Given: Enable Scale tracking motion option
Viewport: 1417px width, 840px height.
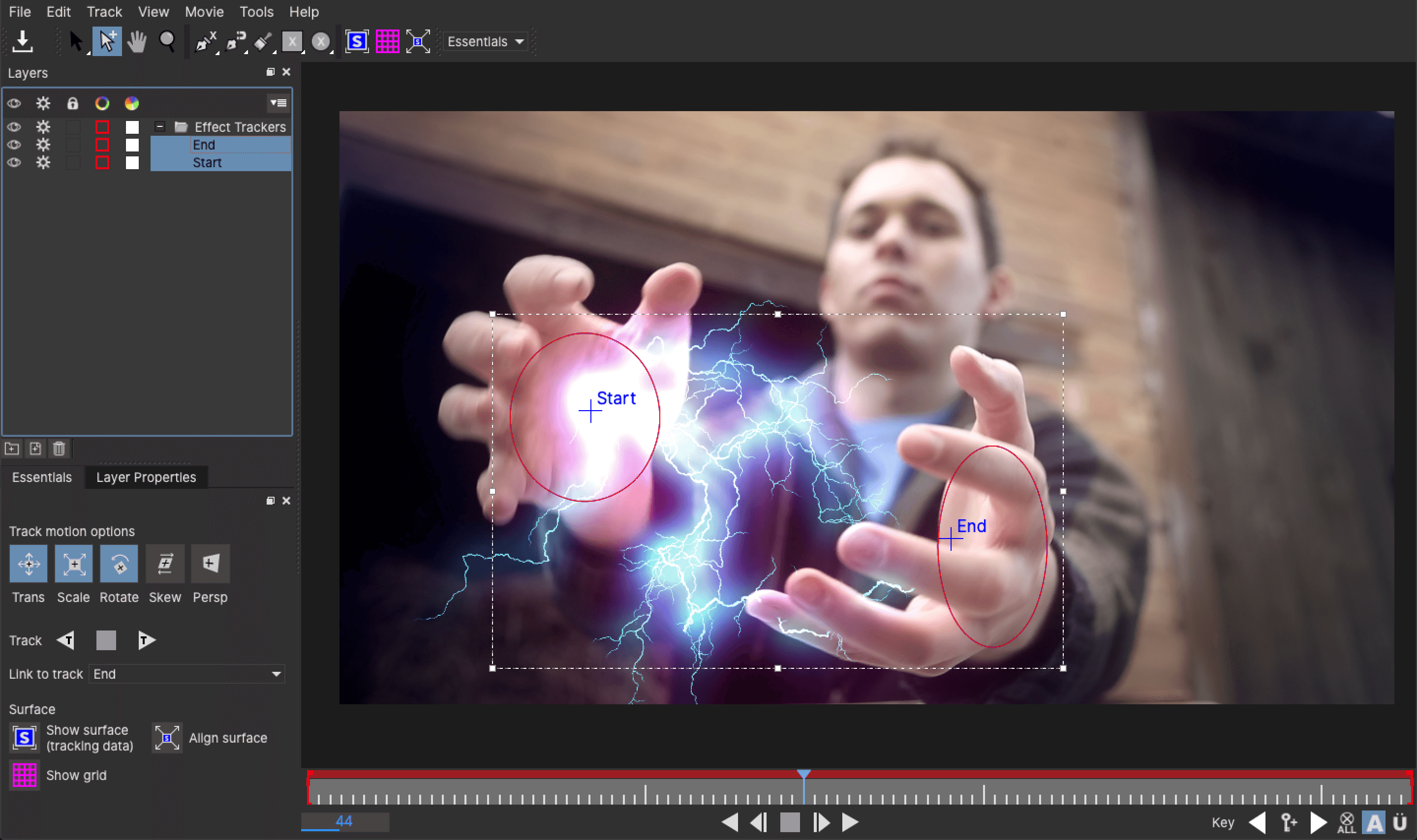Looking at the screenshot, I should (74, 564).
